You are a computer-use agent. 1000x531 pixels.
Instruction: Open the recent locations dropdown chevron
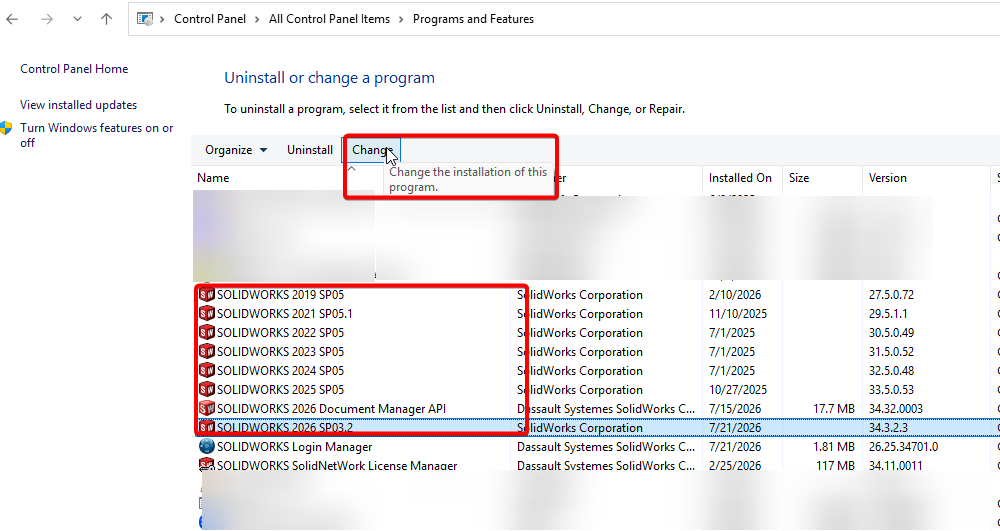click(x=77, y=19)
